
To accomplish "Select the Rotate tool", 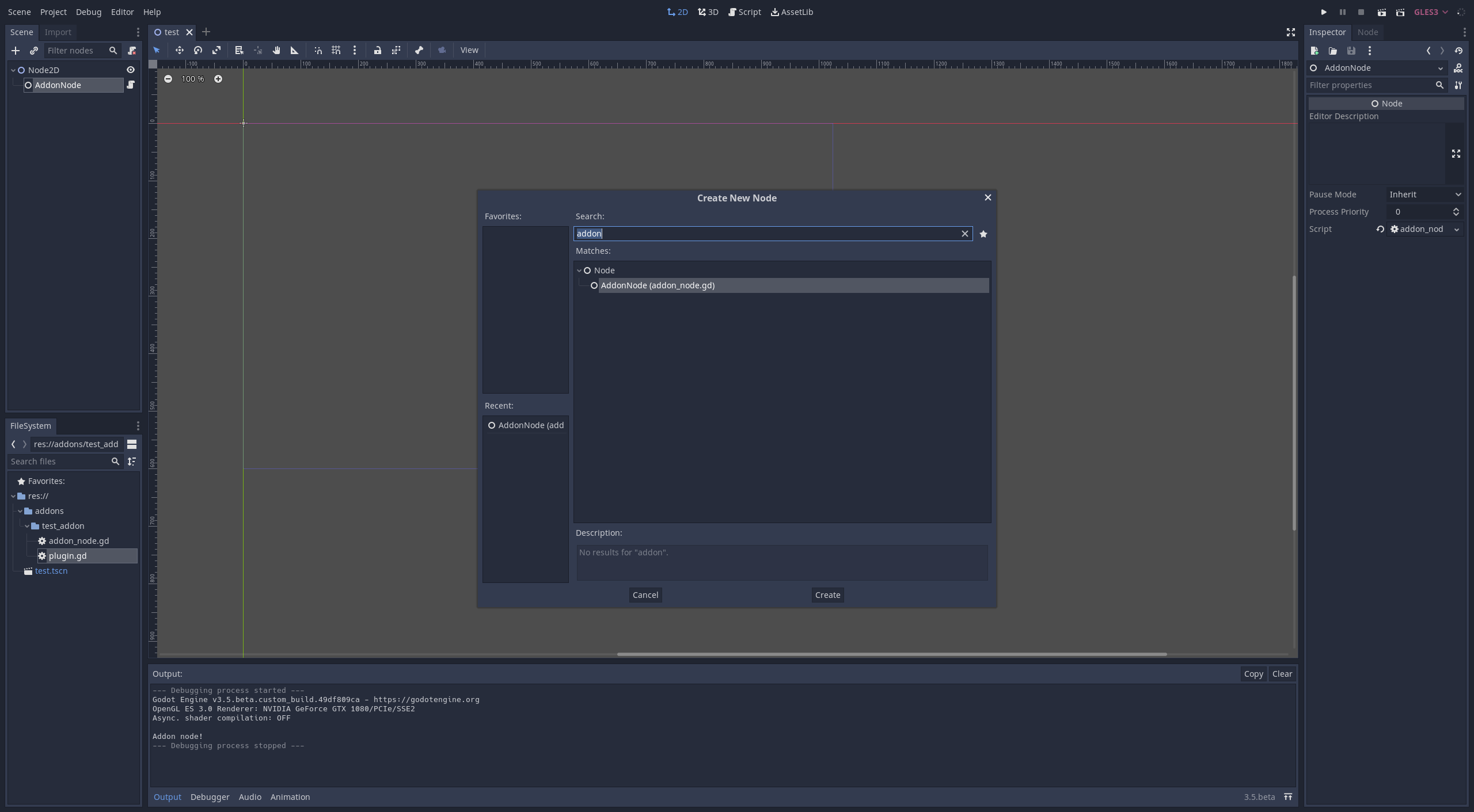I will click(198, 51).
